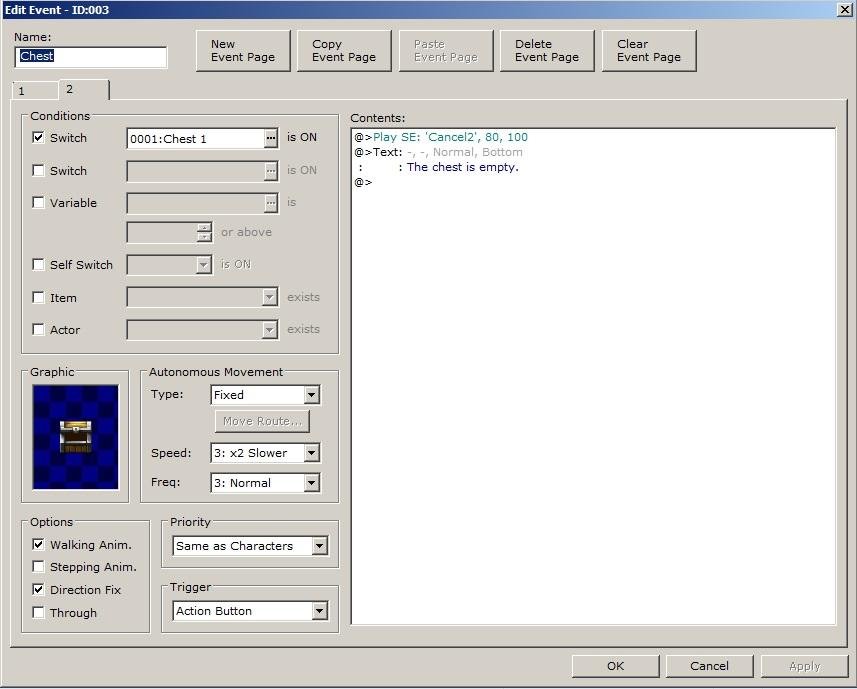Screen dimensions: 857x689
Task: Toggle Direction Fix option
Action: point(38,590)
